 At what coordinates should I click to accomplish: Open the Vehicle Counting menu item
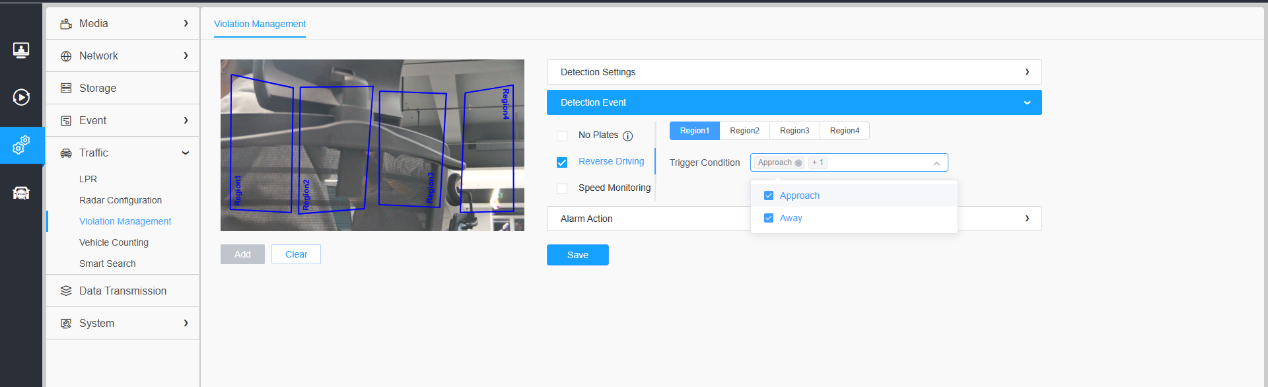click(113, 242)
